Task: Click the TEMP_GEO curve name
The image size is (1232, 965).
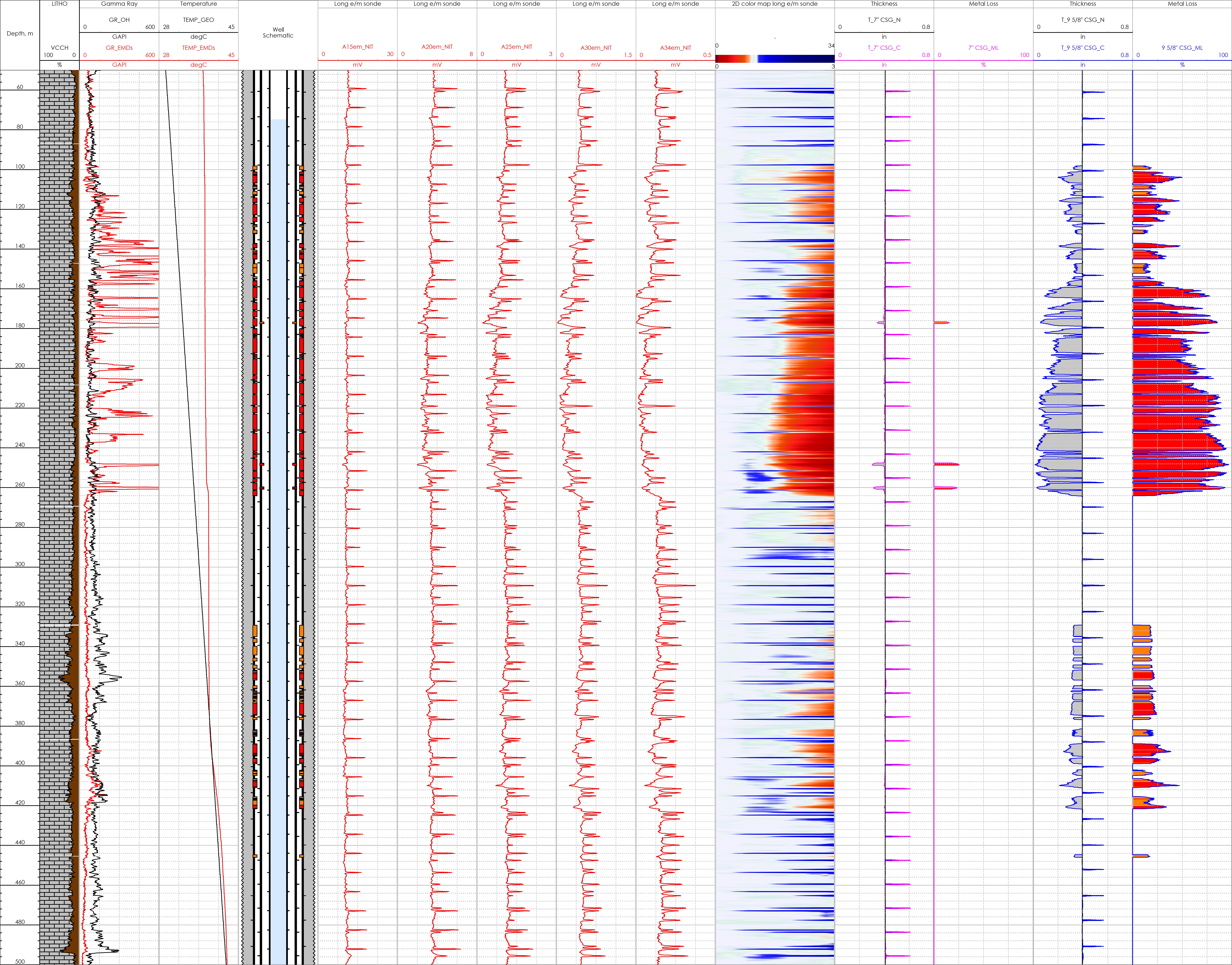Action: (198, 20)
